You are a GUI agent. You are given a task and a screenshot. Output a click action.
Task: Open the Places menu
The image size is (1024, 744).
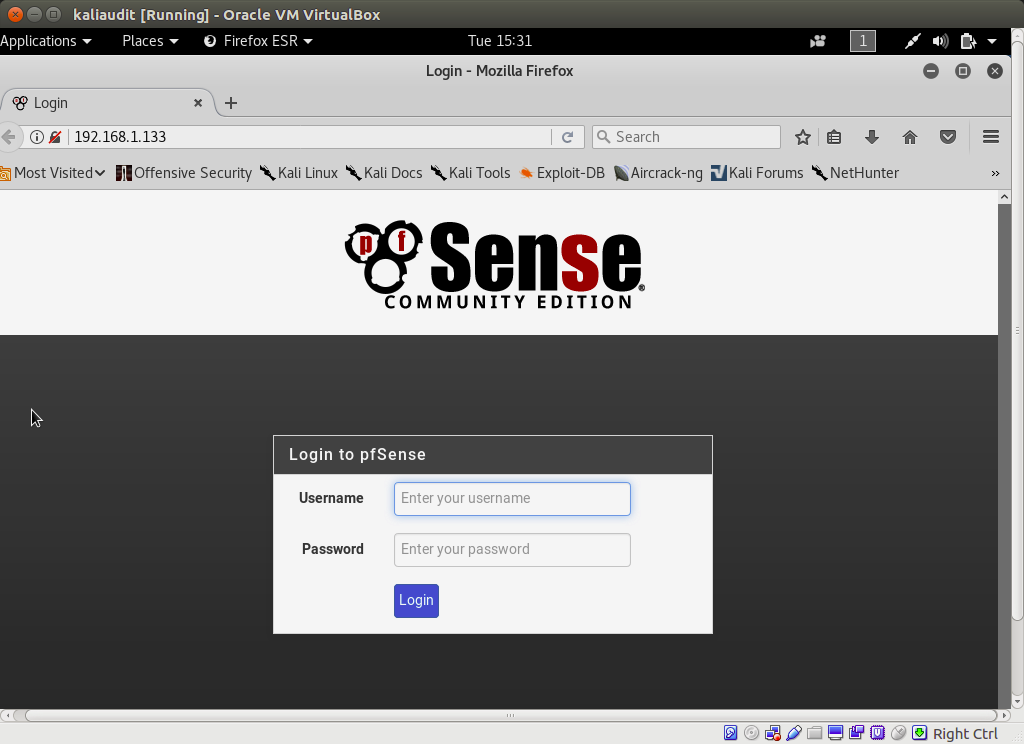coord(150,41)
